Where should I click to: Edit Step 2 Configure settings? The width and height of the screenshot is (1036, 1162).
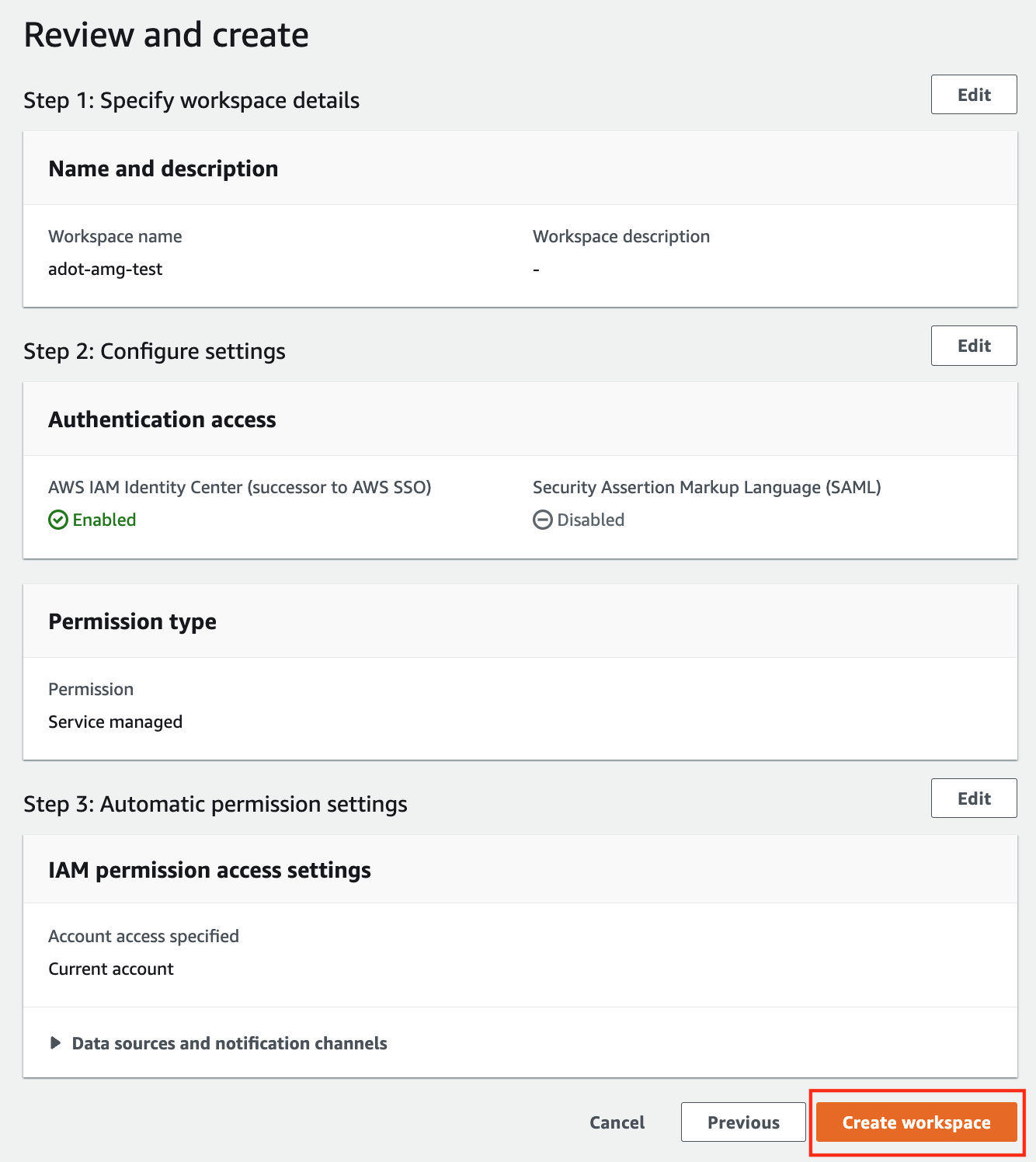tap(974, 346)
